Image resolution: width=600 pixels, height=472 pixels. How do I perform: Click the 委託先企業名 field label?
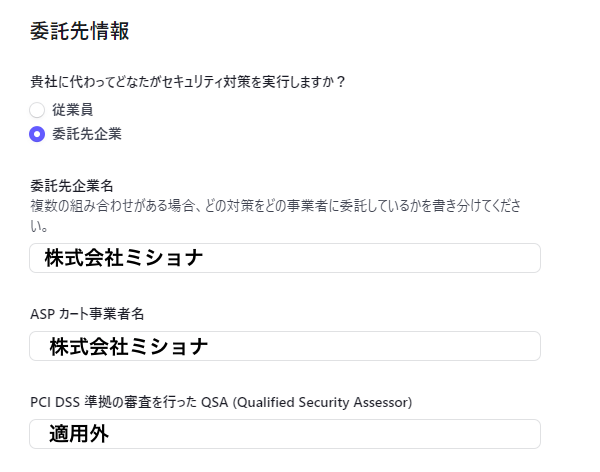[x=71, y=186]
